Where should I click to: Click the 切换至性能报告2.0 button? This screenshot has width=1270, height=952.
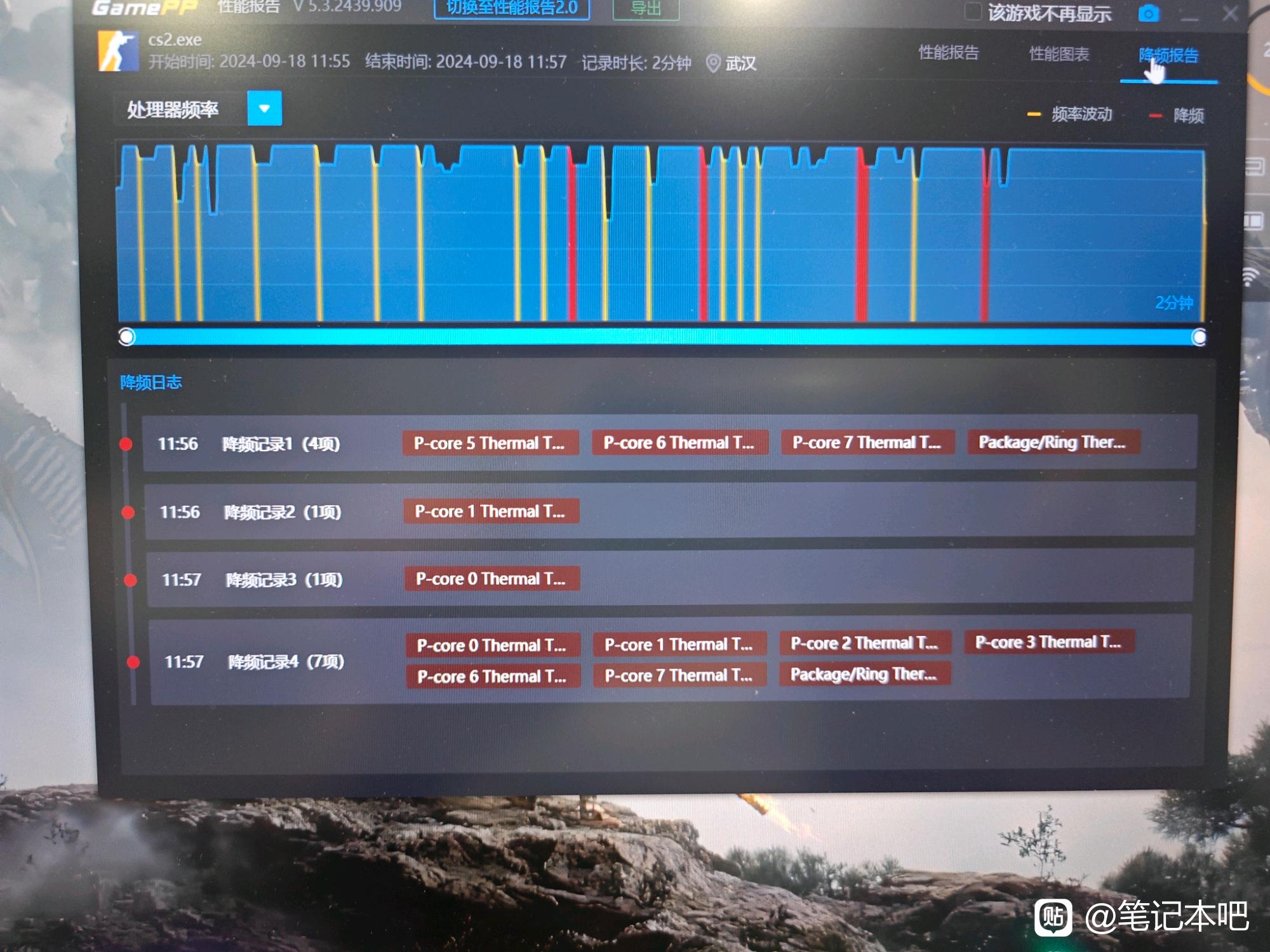point(512,8)
